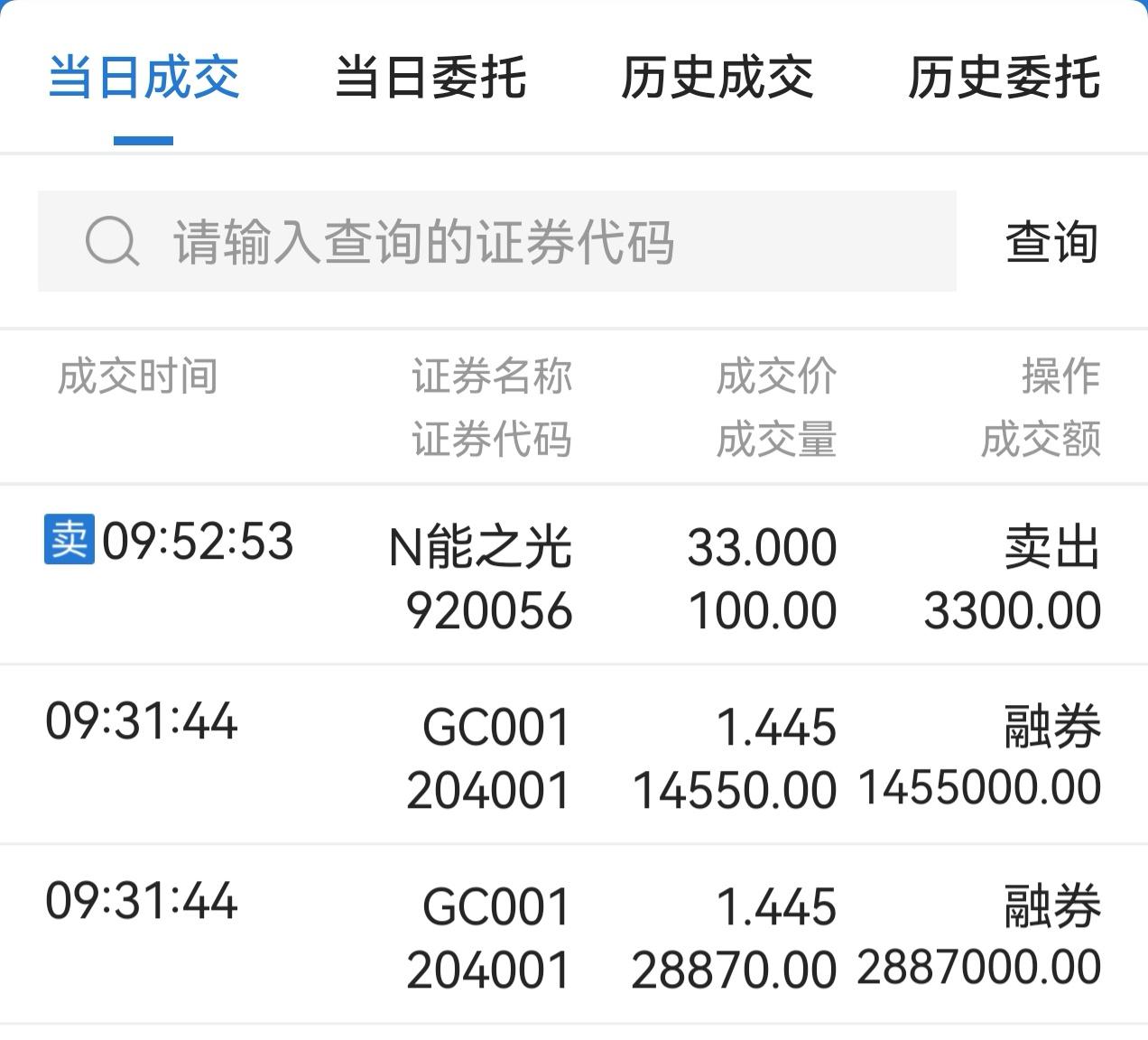This screenshot has width=1148, height=1040.
Task: Select the 成交价 column header
Action: tap(777, 376)
